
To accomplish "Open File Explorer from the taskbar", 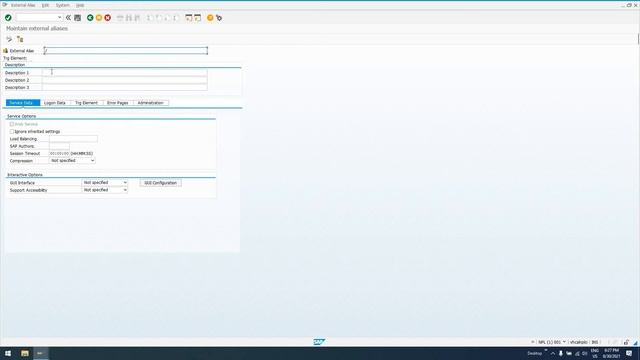I will tap(25, 353).
